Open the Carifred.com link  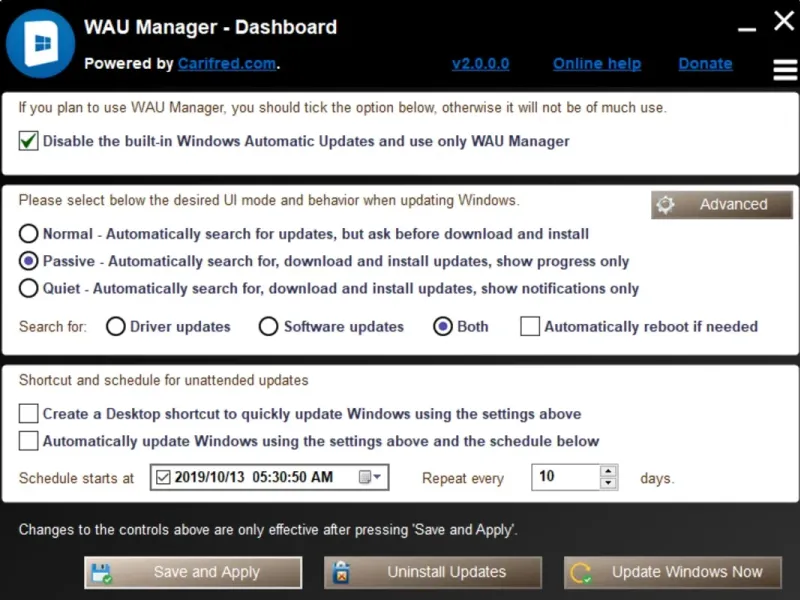tap(227, 64)
